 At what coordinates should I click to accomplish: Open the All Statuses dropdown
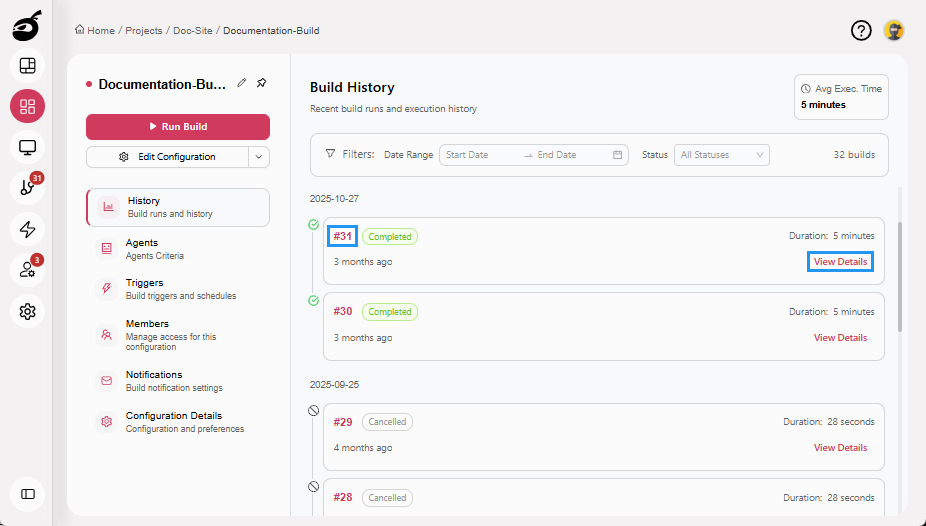[722, 155]
